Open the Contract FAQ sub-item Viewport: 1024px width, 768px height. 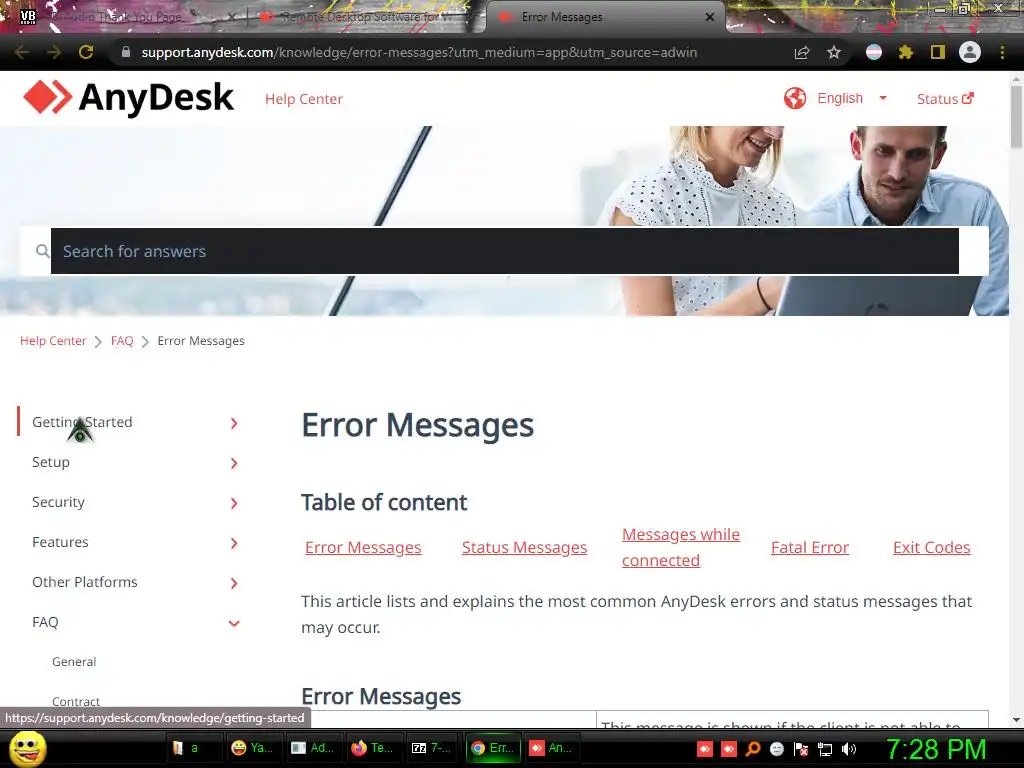pyautogui.click(x=76, y=701)
